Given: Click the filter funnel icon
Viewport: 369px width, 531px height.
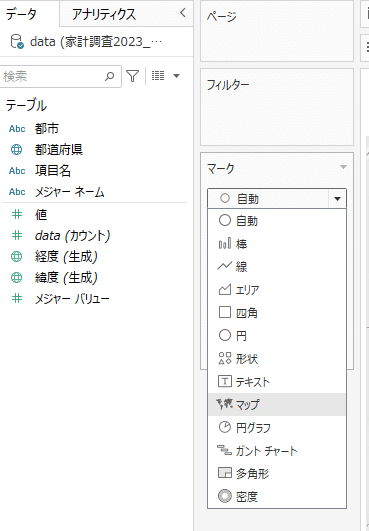Looking at the screenshot, I should pos(132,76).
